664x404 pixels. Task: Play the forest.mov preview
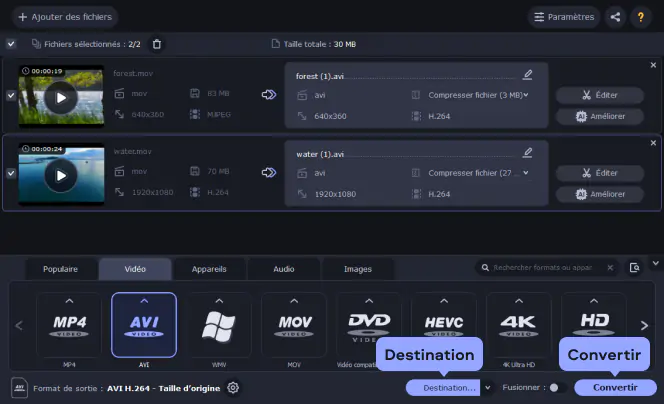pyautogui.click(x=61, y=98)
